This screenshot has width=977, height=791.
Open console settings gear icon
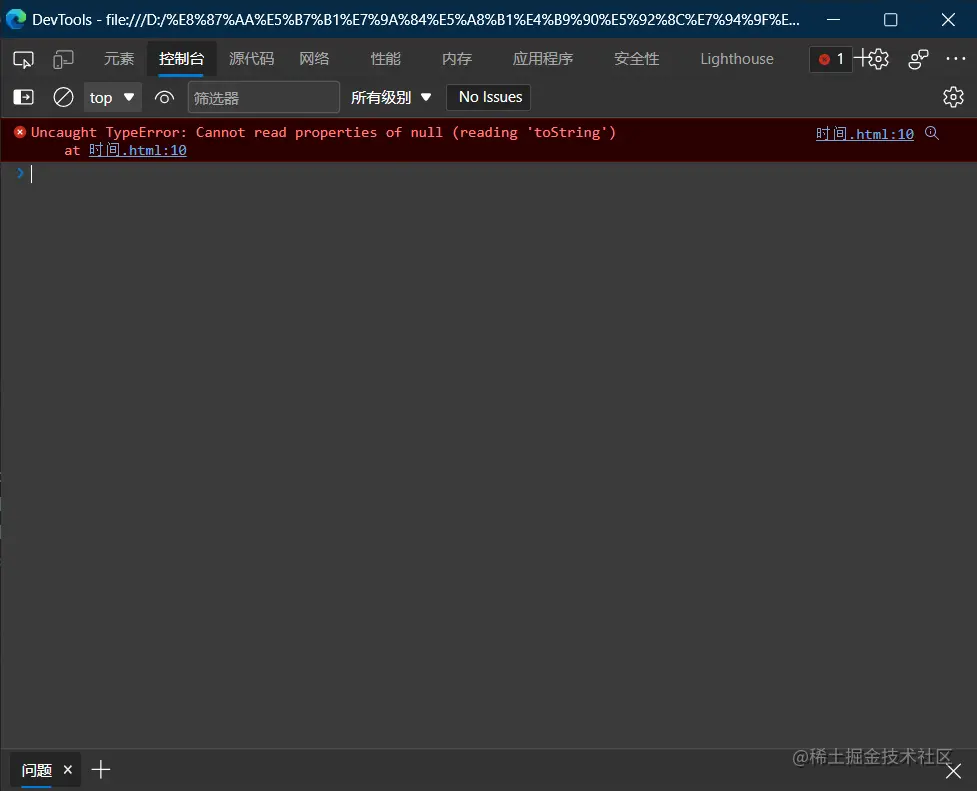[x=953, y=97]
